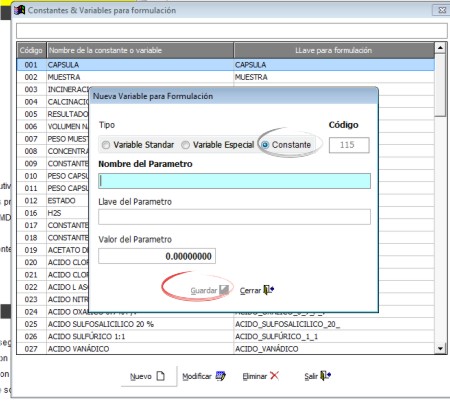
Task: Click the CAPSULA key cell
Action: tap(334, 65)
